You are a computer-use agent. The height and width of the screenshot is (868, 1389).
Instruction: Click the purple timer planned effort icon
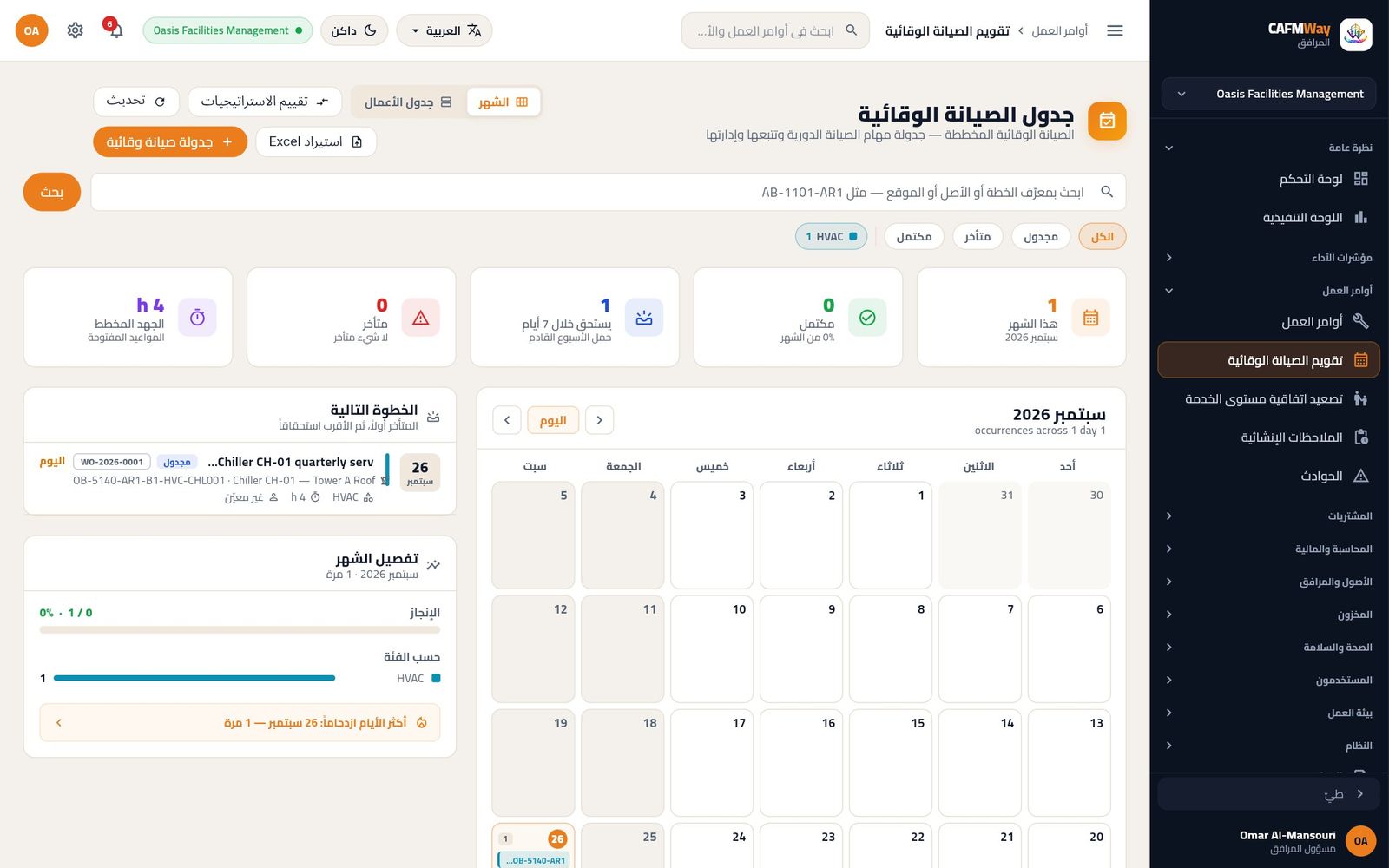click(197, 318)
